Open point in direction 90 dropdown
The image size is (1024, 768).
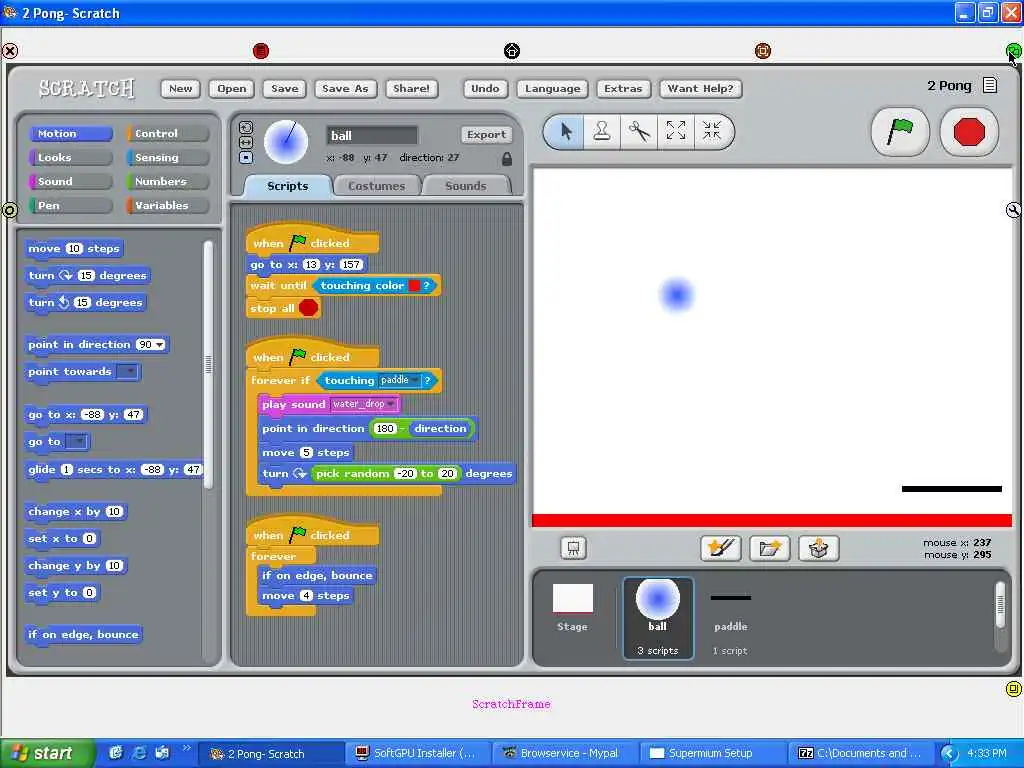159,344
